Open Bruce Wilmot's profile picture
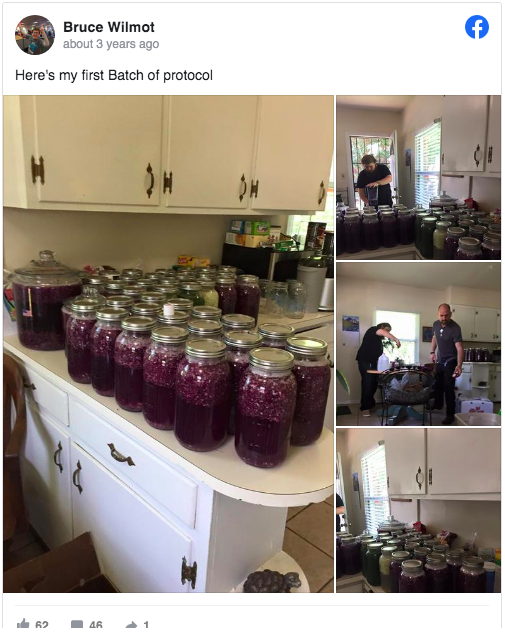505x634 pixels. (35, 35)
